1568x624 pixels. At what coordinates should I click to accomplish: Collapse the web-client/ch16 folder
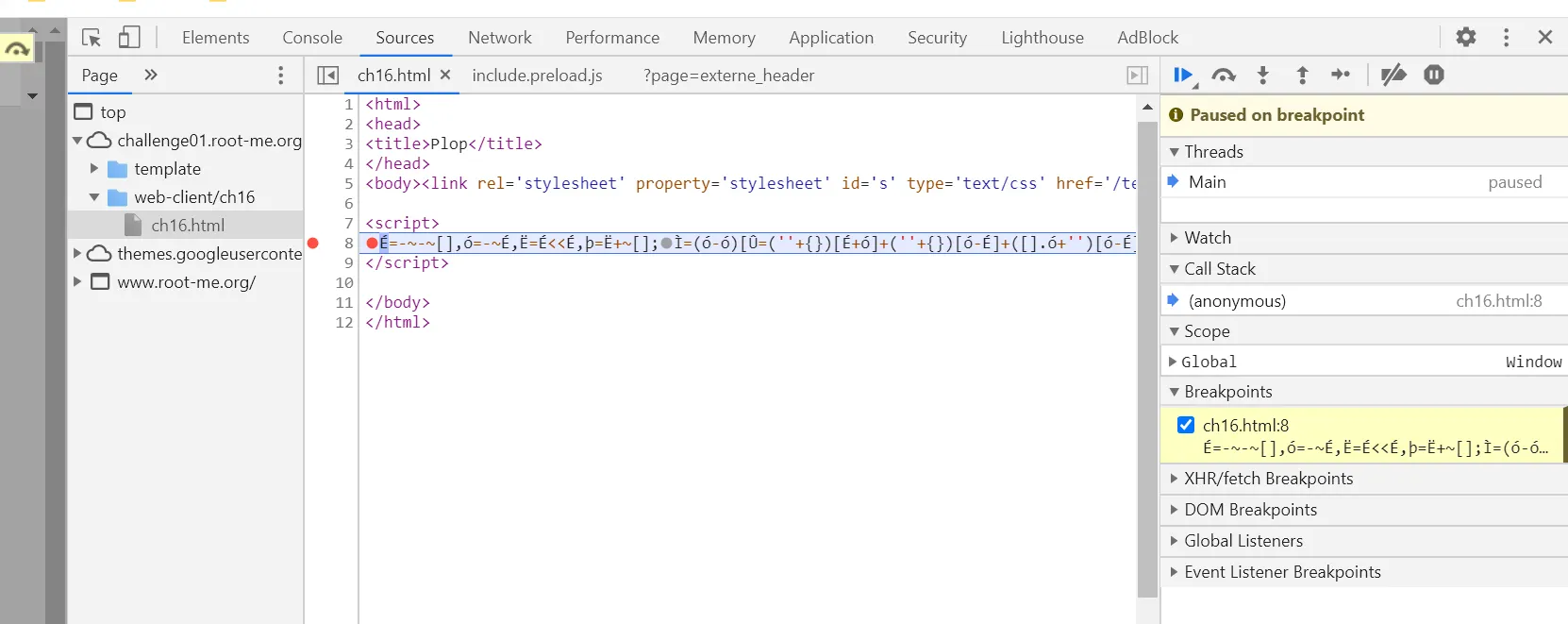[94, 197]
